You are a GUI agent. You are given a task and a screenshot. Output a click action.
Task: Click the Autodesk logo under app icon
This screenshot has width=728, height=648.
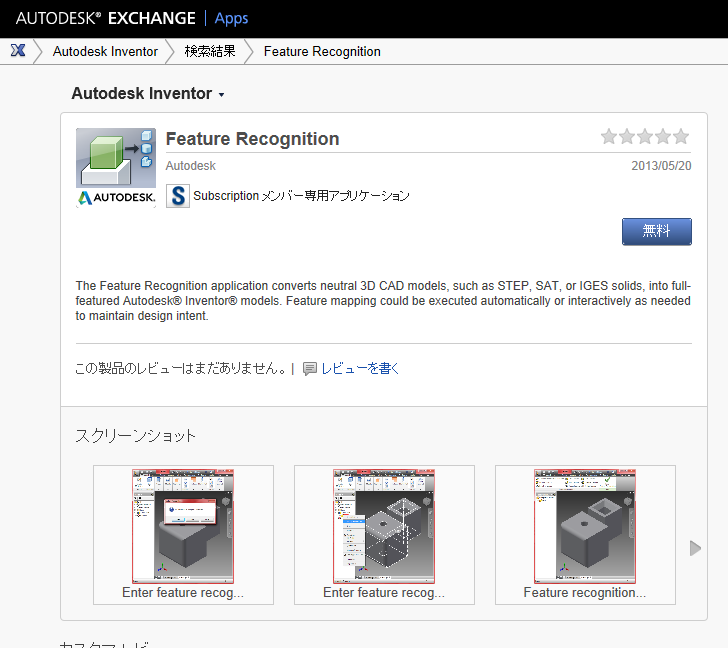pos(116,198)
